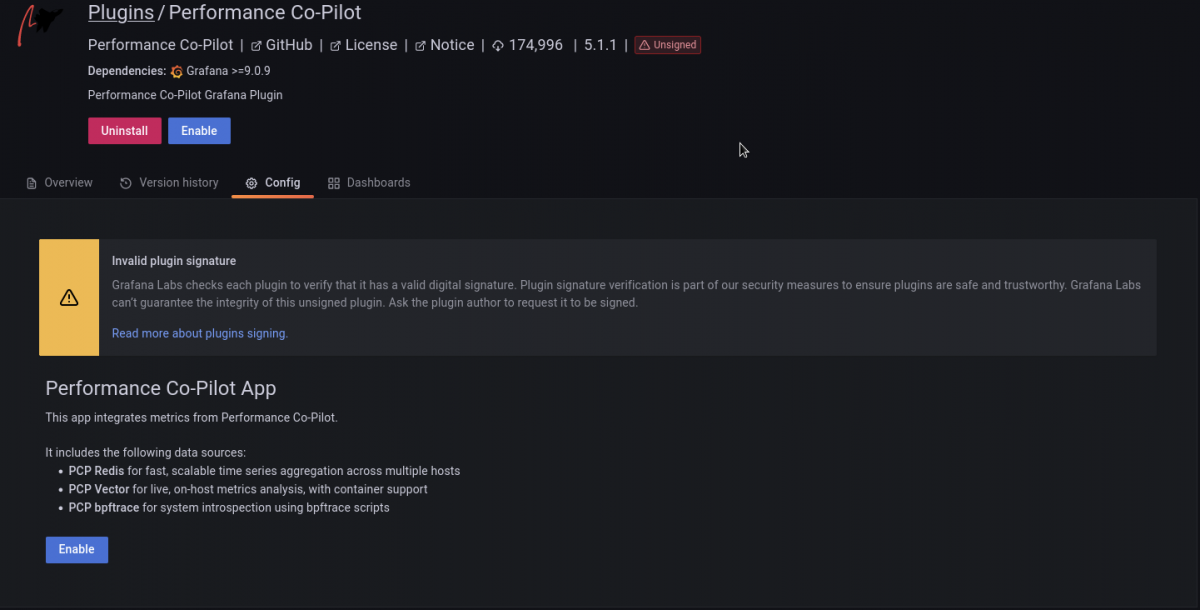Switch to the Overview tab
Viewport: 1200px width, 610px height.
67,183
